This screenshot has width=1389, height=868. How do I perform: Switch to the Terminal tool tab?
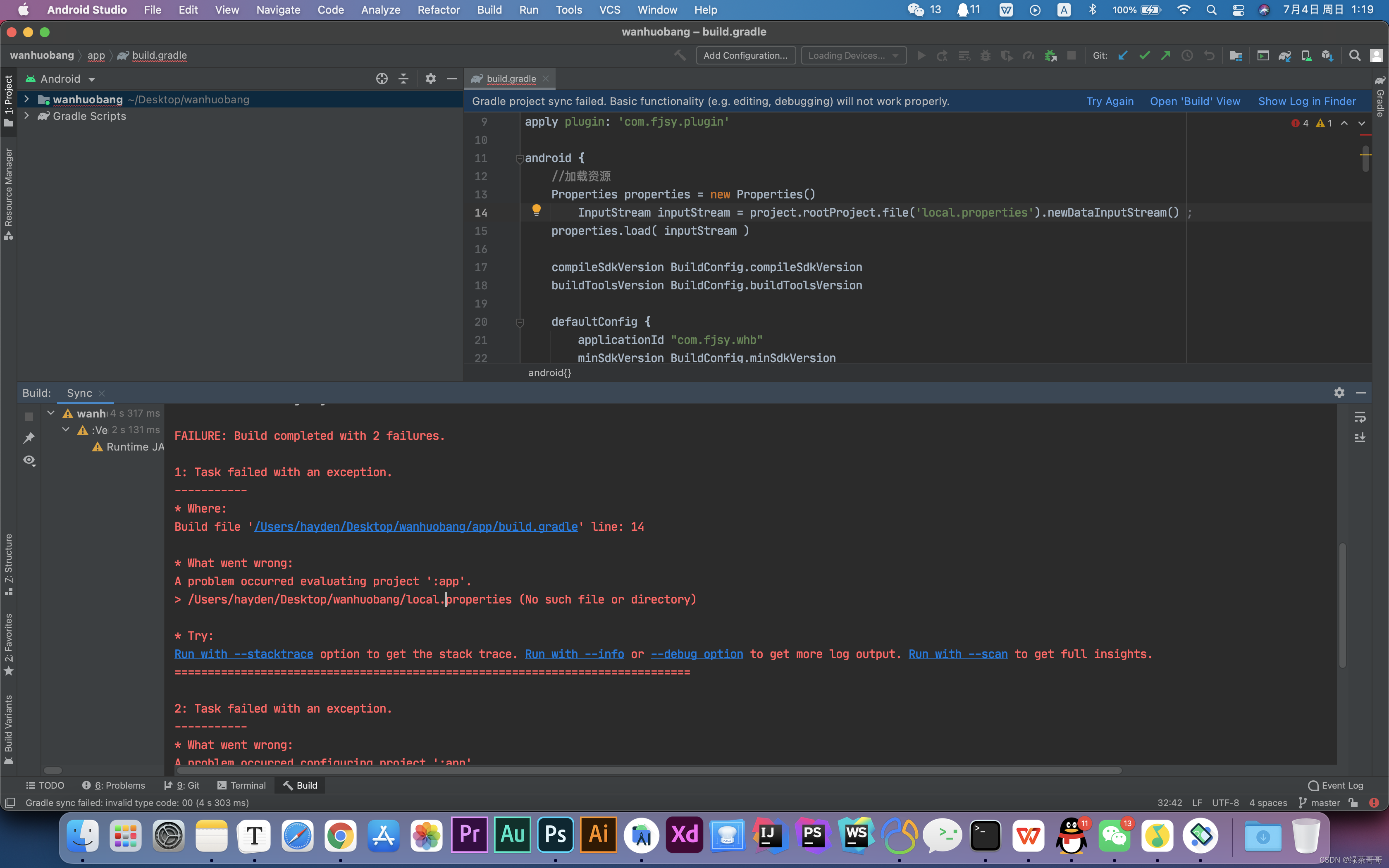242,785
